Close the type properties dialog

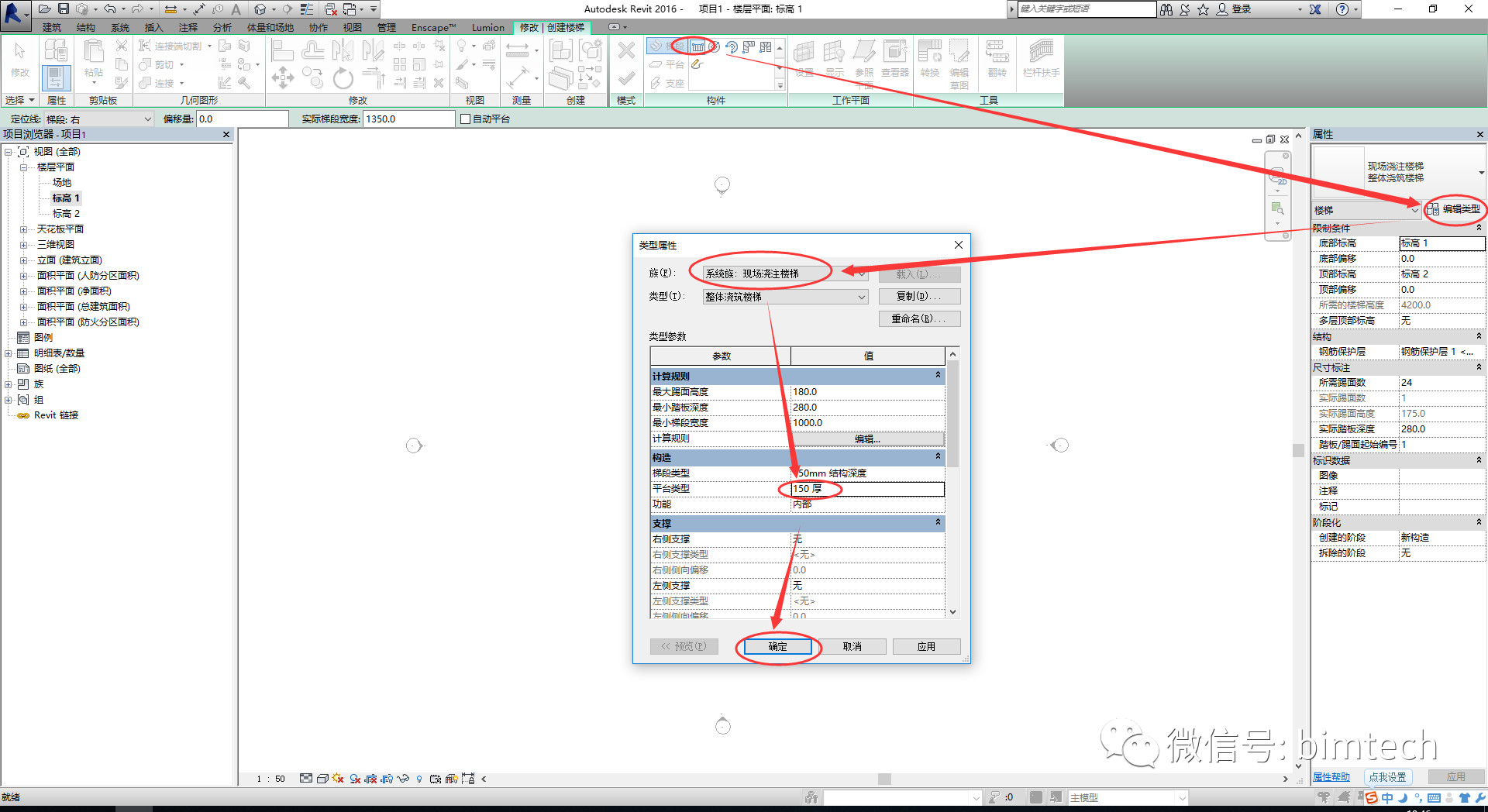pyautogui.click(x=959, y=245)
